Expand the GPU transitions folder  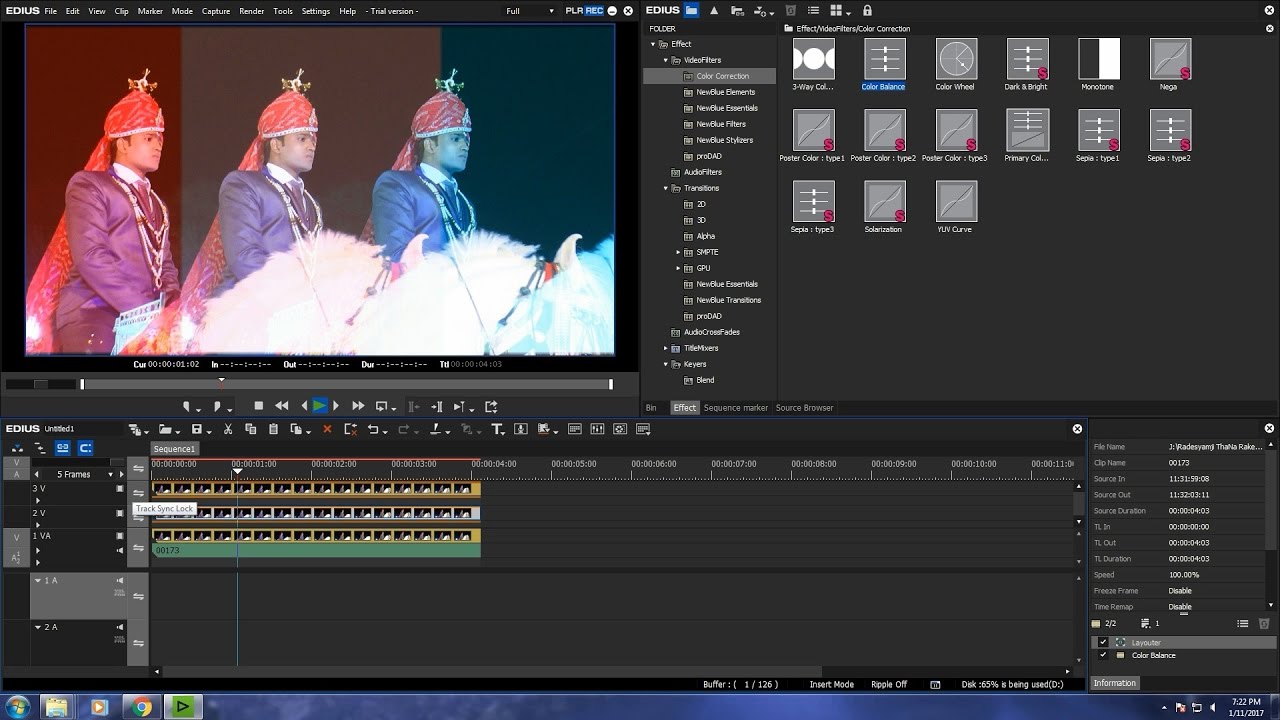click(x=678, y=268)
